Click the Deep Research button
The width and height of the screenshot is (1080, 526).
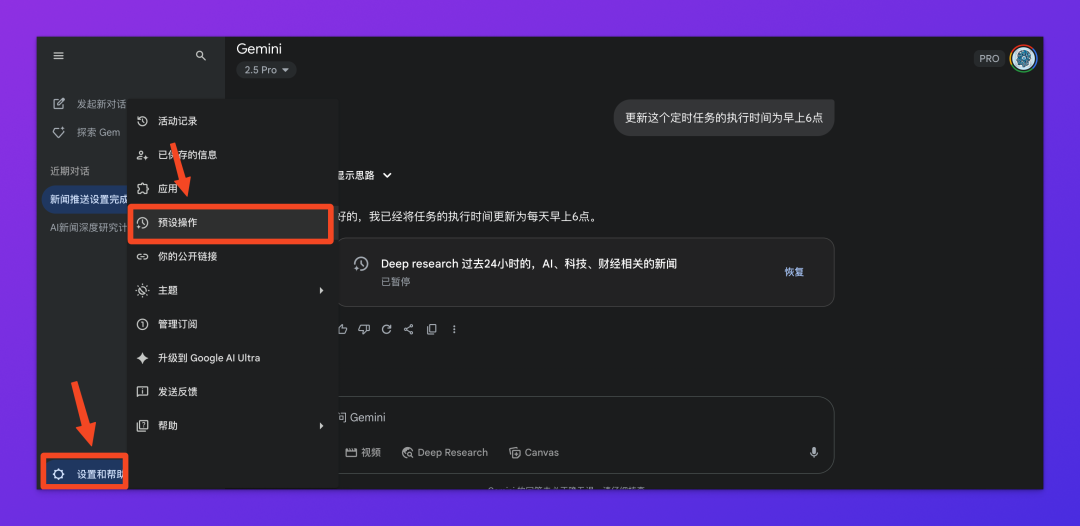[x=445, y=452]
